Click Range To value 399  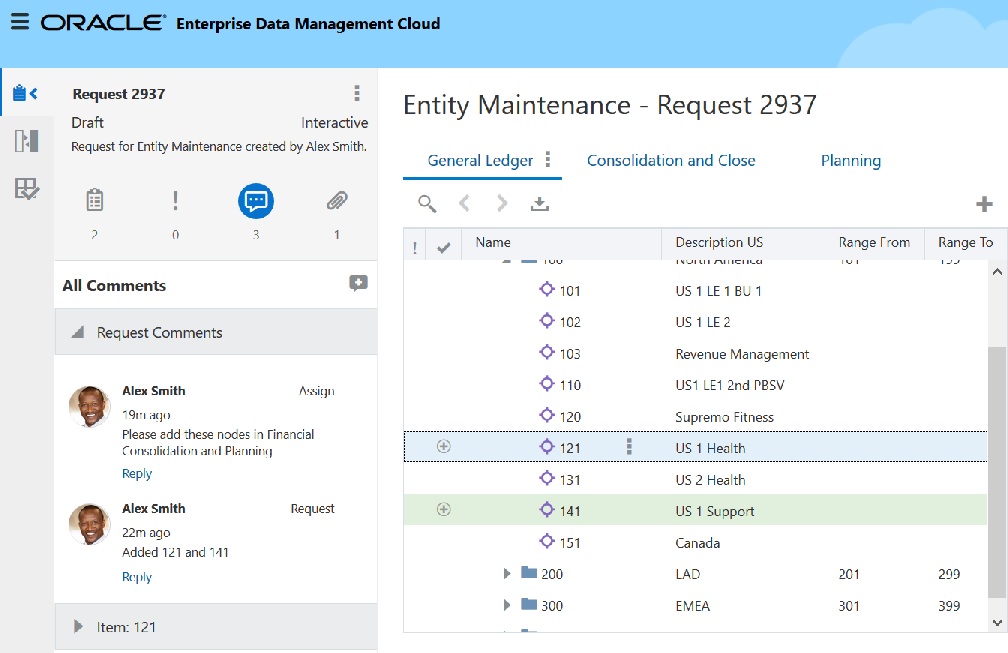pos(949,605)
